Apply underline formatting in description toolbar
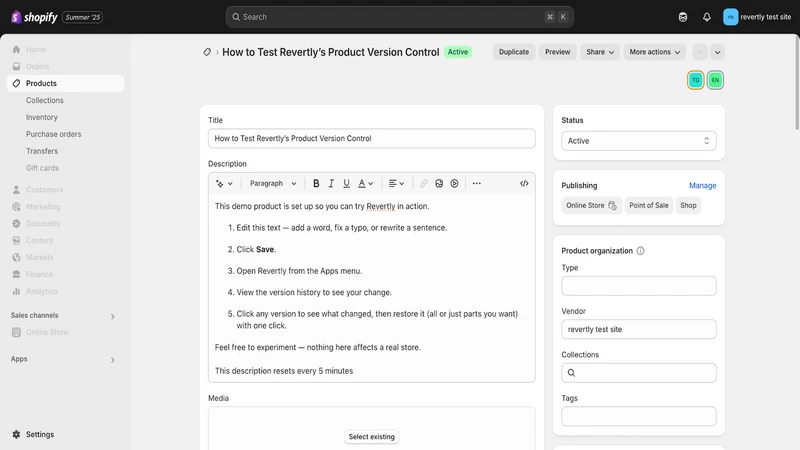Viewport: 800px width, 450px height. (x=346, y=184)
